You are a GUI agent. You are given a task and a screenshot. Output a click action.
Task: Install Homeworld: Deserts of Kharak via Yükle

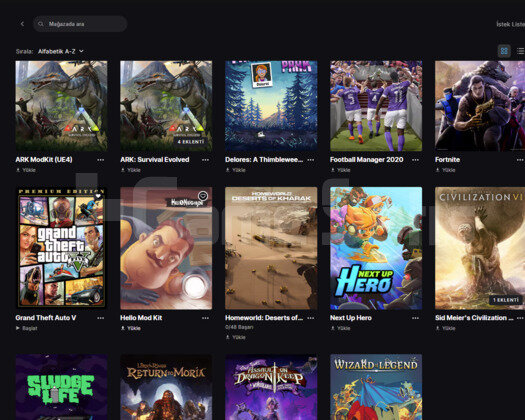tap(235, 337)
